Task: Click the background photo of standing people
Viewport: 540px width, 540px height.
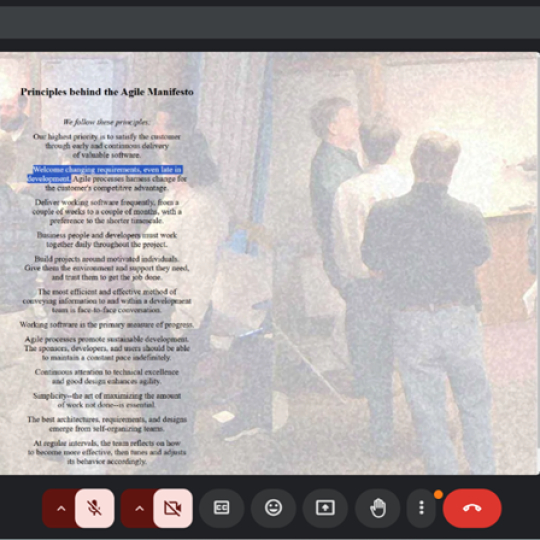Action: pos(396,276)
